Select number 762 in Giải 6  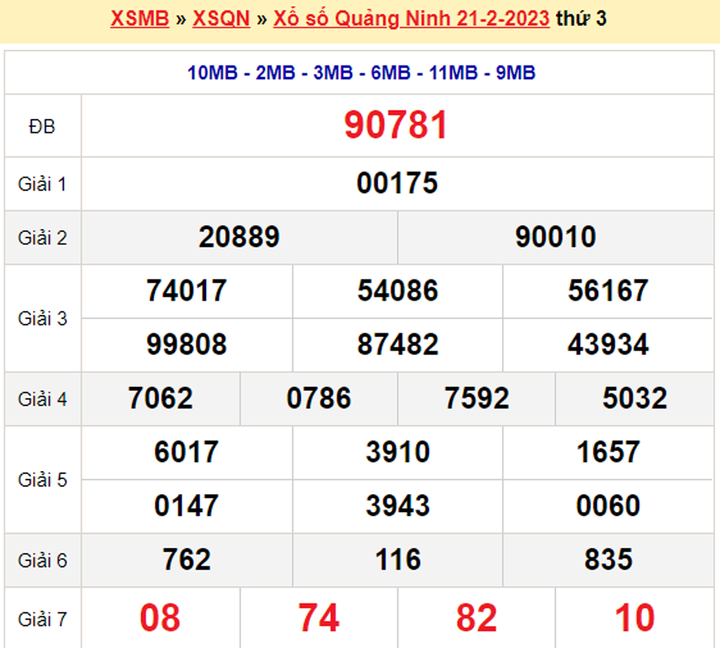[x=186, y=559]
